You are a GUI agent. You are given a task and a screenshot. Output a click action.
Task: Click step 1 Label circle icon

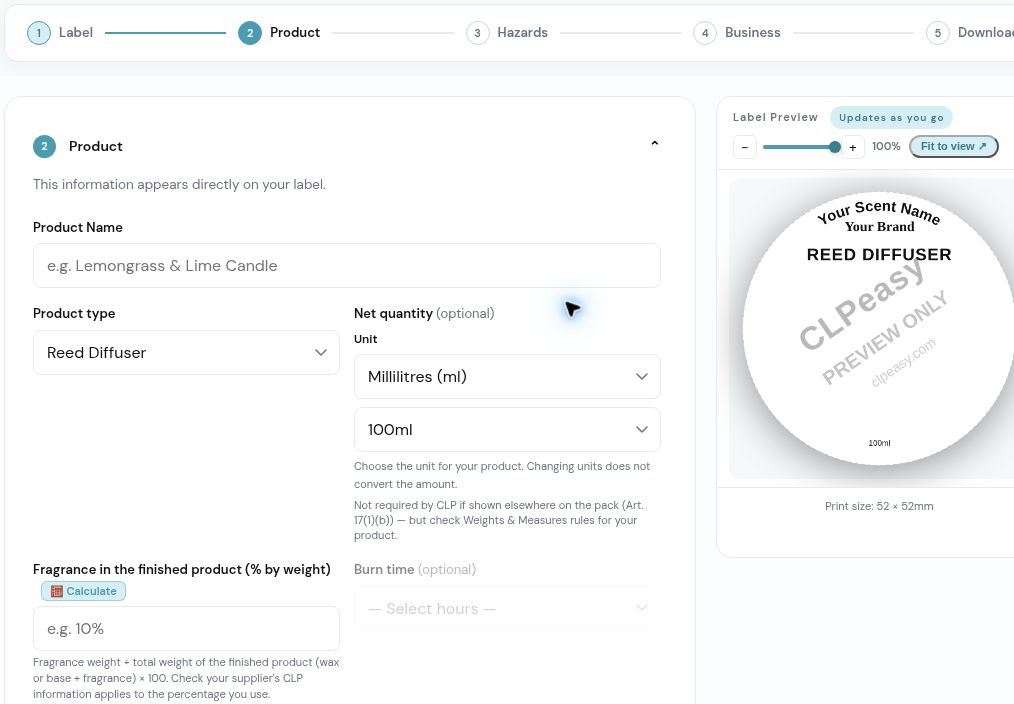coord(39,33)
